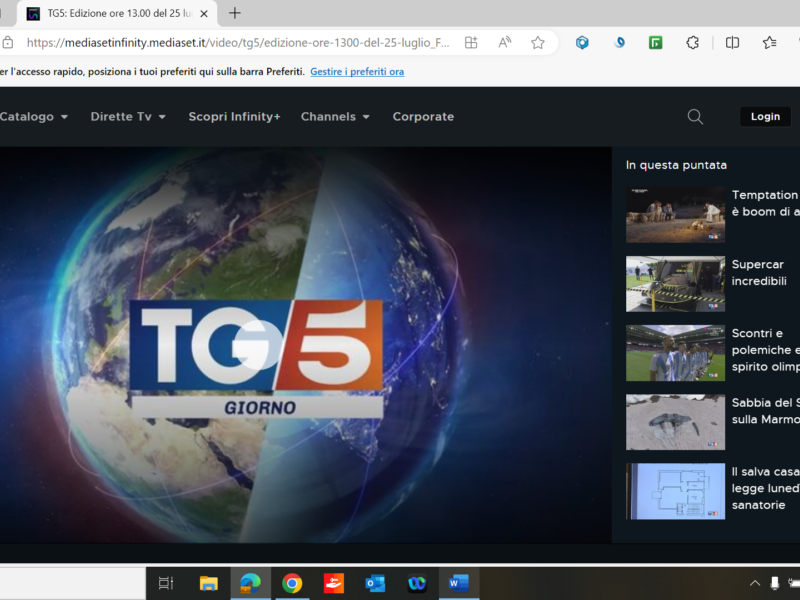Click the Temptation clip title text
The image size is (800, 600).
765,203
